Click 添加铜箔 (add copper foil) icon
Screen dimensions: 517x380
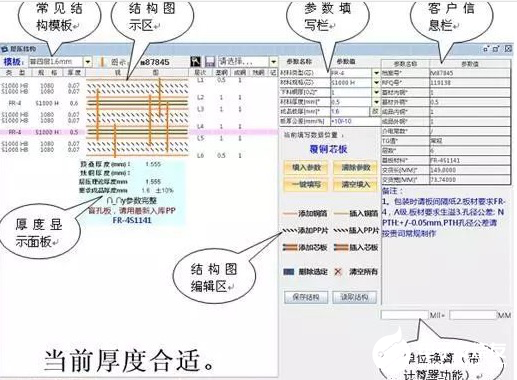(x=290, y=213)
